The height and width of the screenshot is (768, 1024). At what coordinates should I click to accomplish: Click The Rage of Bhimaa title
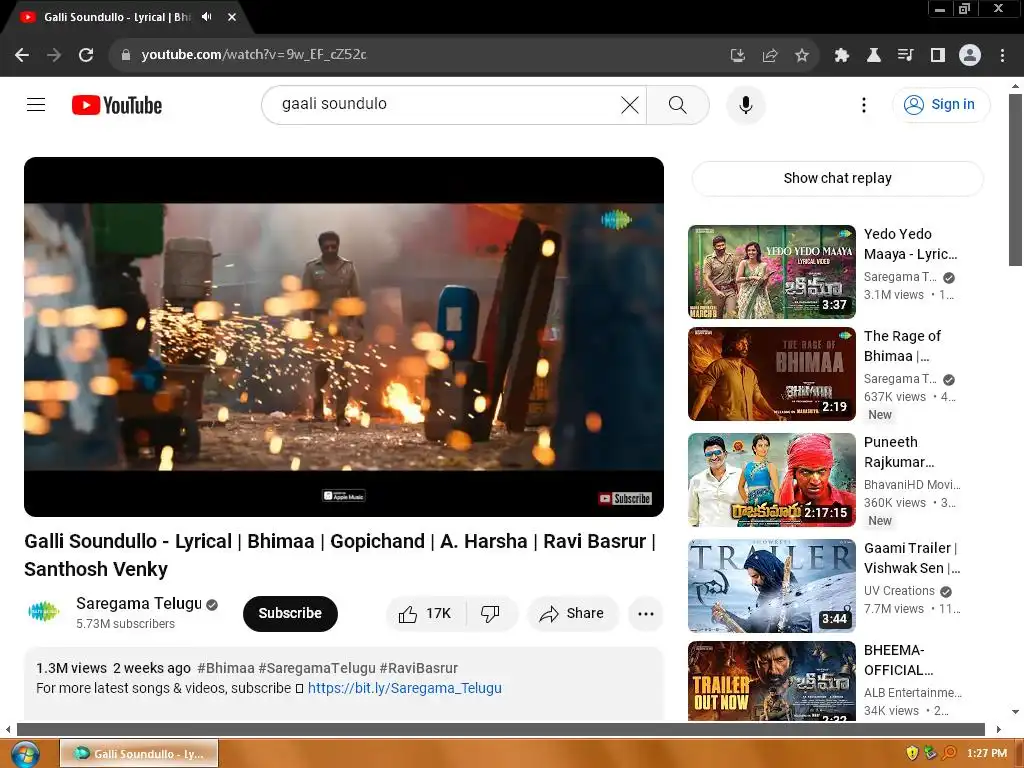click(903, 346)
